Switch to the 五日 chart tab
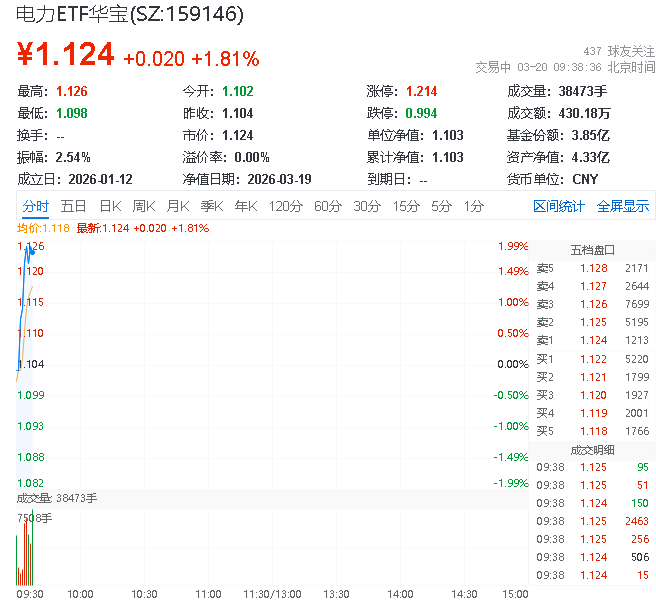Viewport: 656px width, 613px height. point(73,206)
